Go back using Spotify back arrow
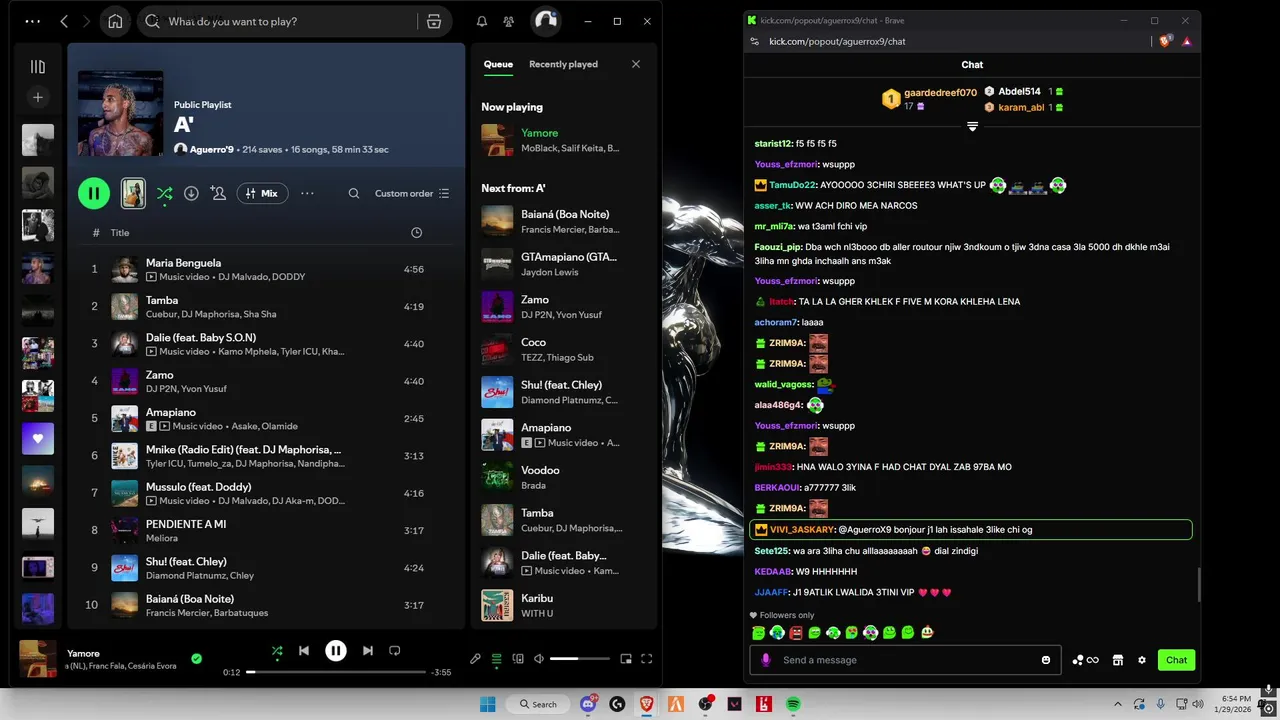Image resolution: width=1280 pixels, height=720 pixels. click(64, 21)
